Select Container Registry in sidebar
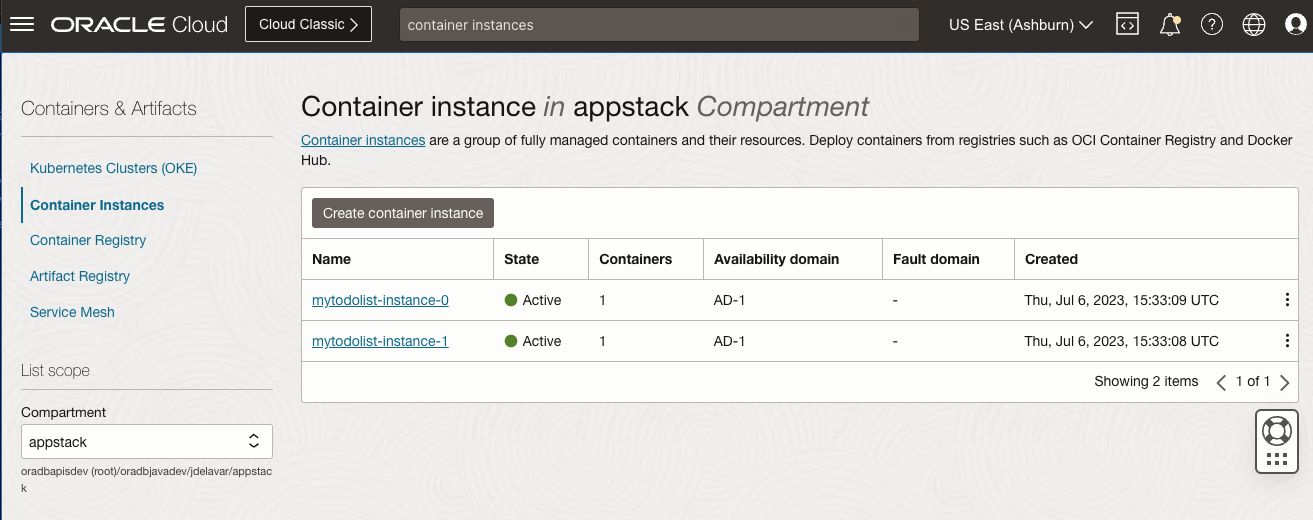 point(88,240)
